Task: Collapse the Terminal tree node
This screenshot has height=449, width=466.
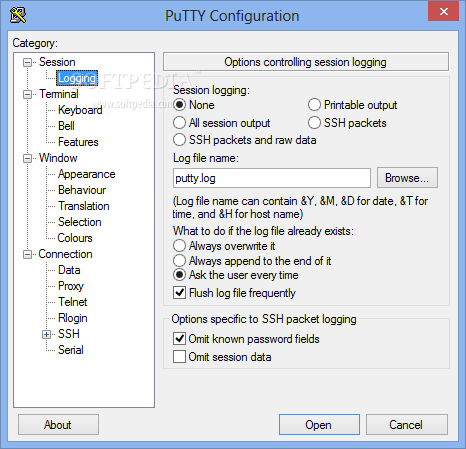Action: click(x=27, y=94)
